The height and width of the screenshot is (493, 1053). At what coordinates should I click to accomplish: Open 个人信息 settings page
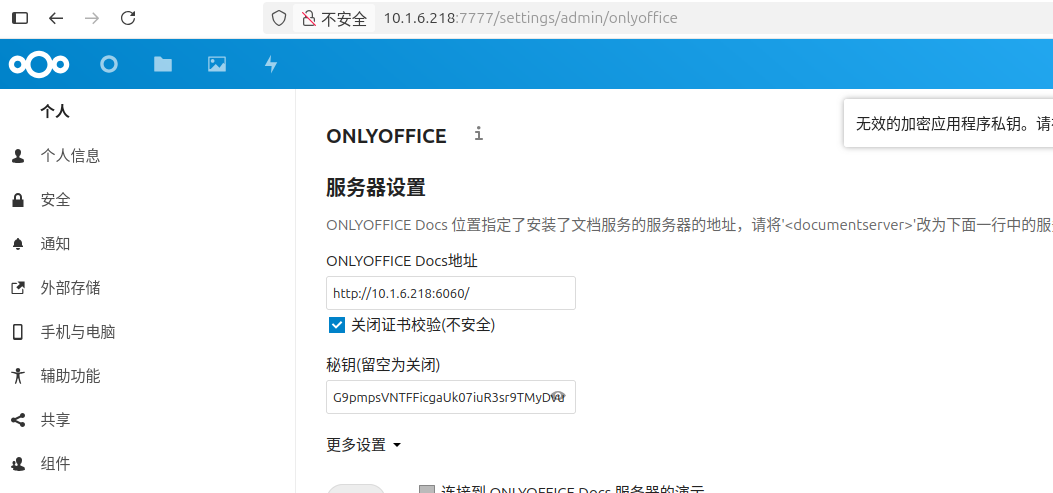(70, 156)
